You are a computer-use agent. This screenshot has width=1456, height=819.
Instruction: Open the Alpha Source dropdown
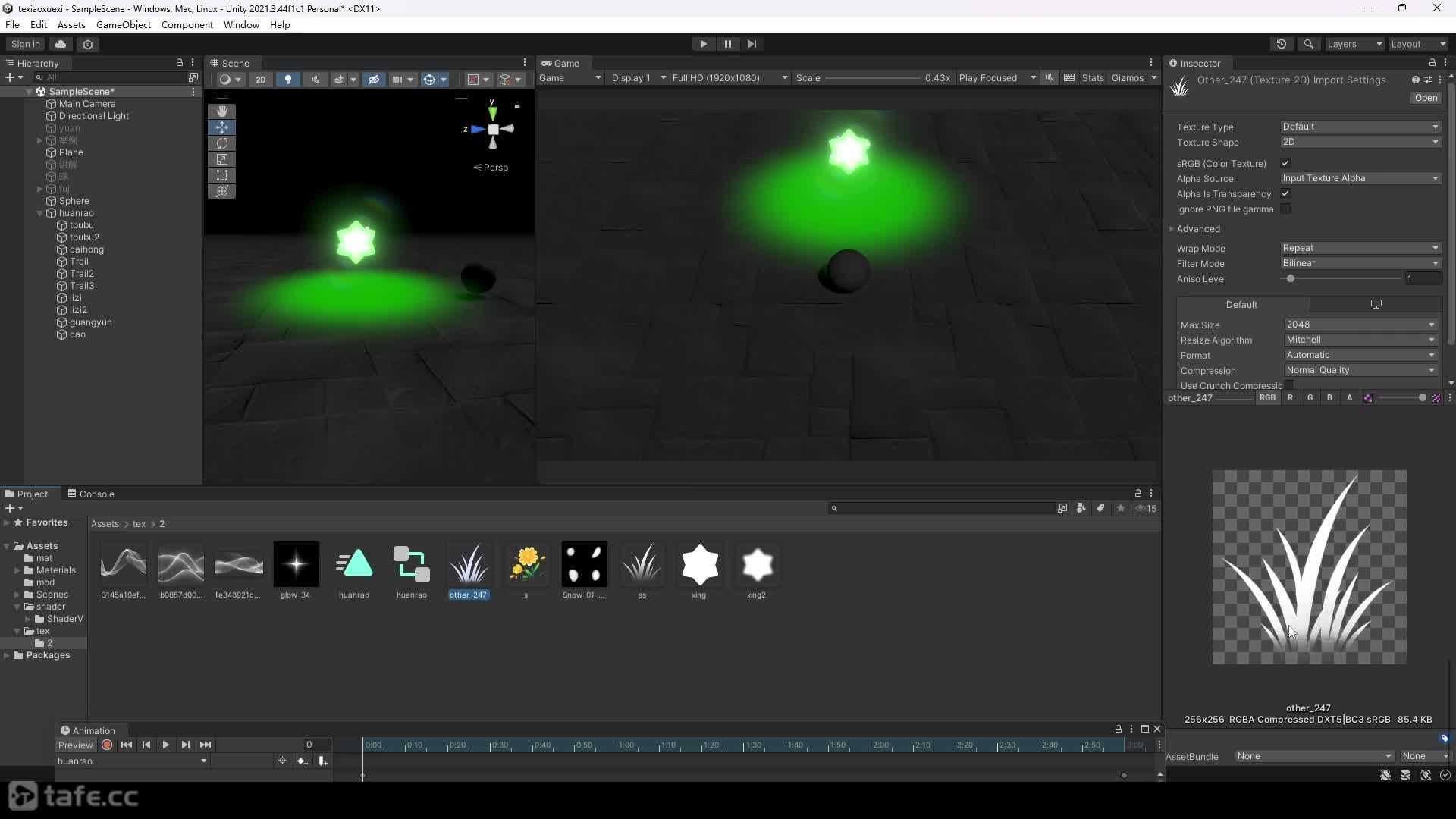[1360, 178]
